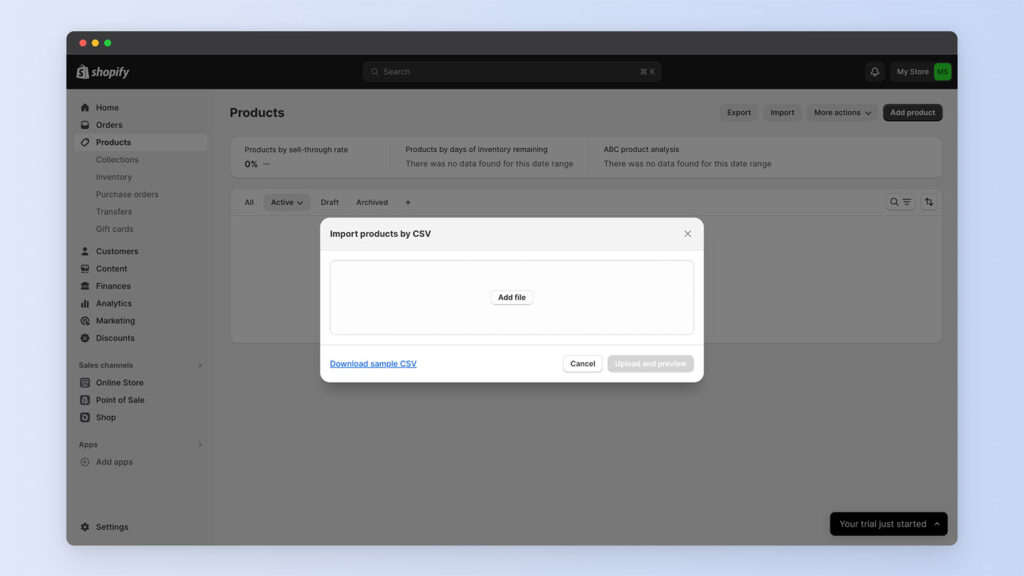Click the Settings gear icon
The image size is (1024, 576).
(x=85, y=527)
